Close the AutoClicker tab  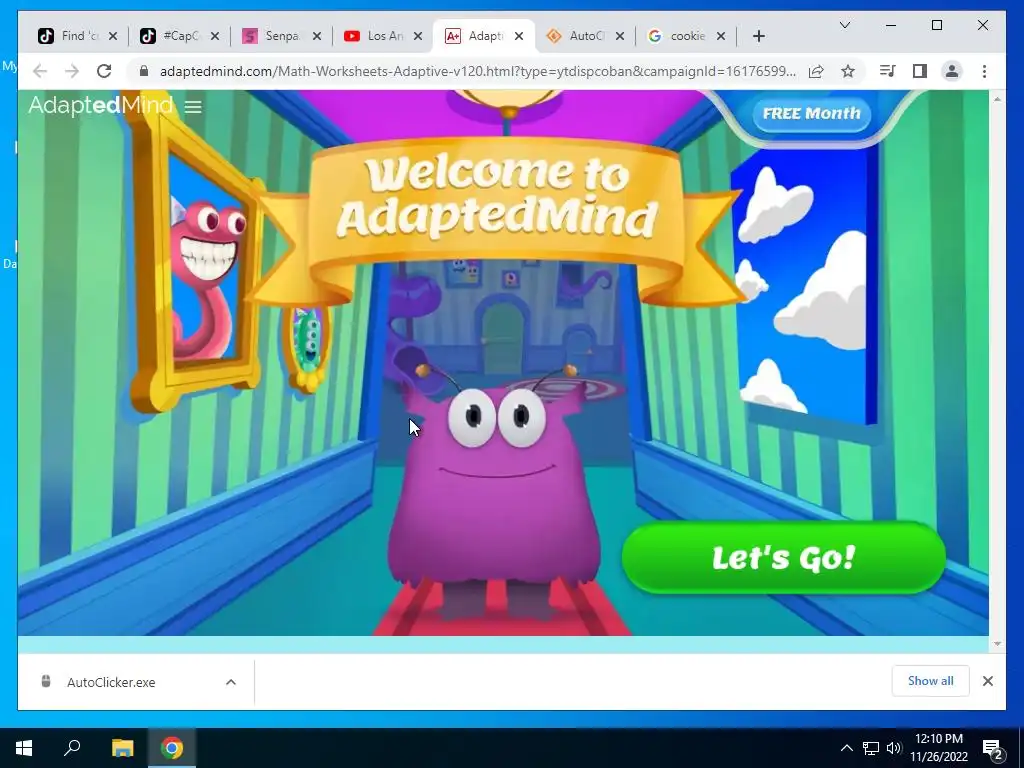point(620,36)
